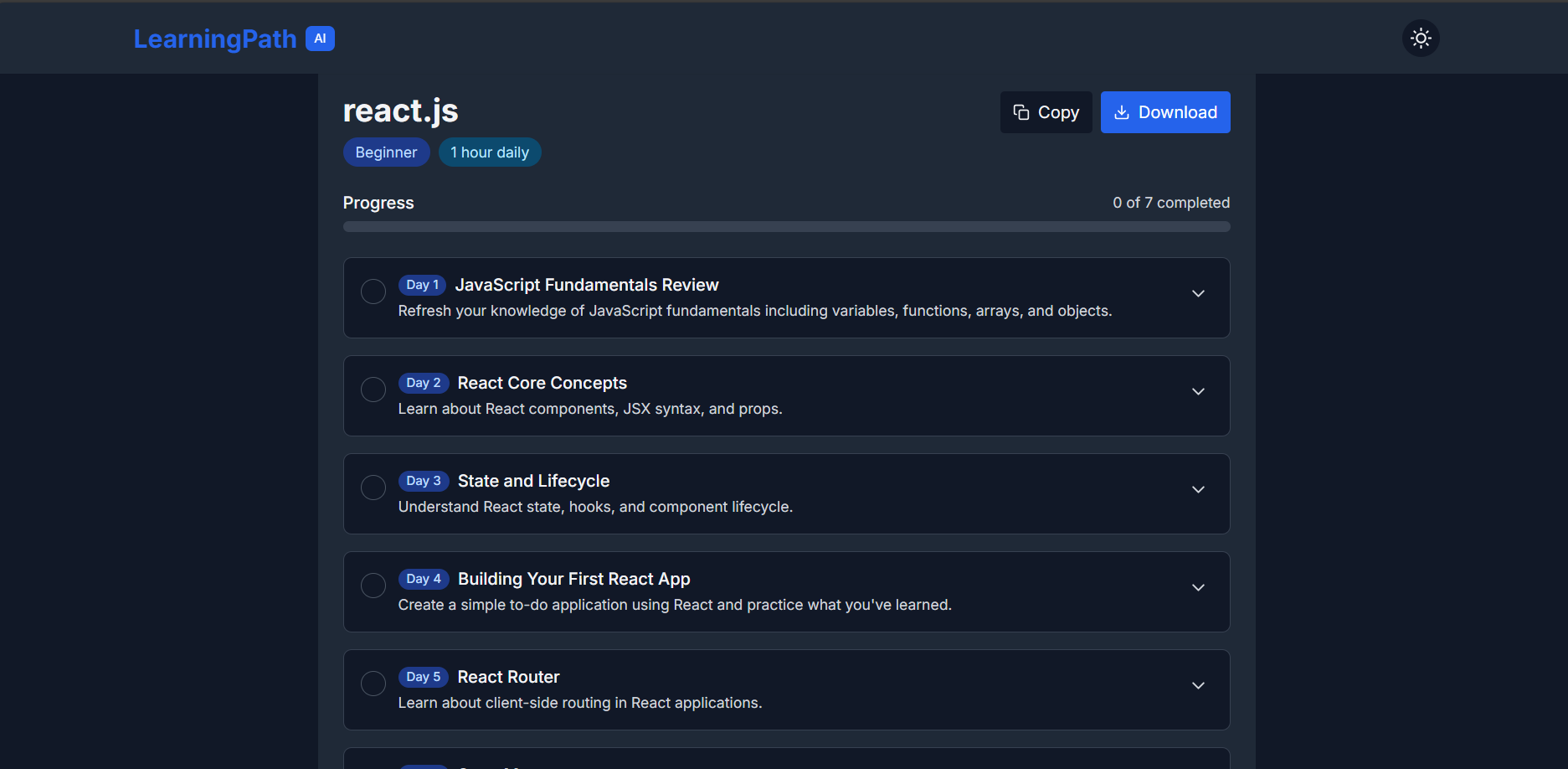Image resolution: width=1568 pixels, height=769 pixels.
Task: Click 'Learn about React components, JSX syntax' description
Action: (590, 409)
